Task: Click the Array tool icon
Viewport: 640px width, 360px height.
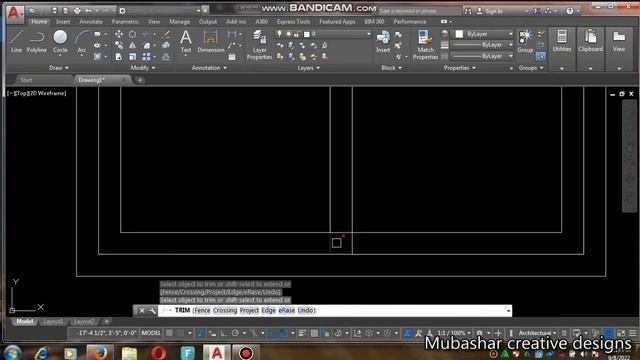Action: pos(147,57)
